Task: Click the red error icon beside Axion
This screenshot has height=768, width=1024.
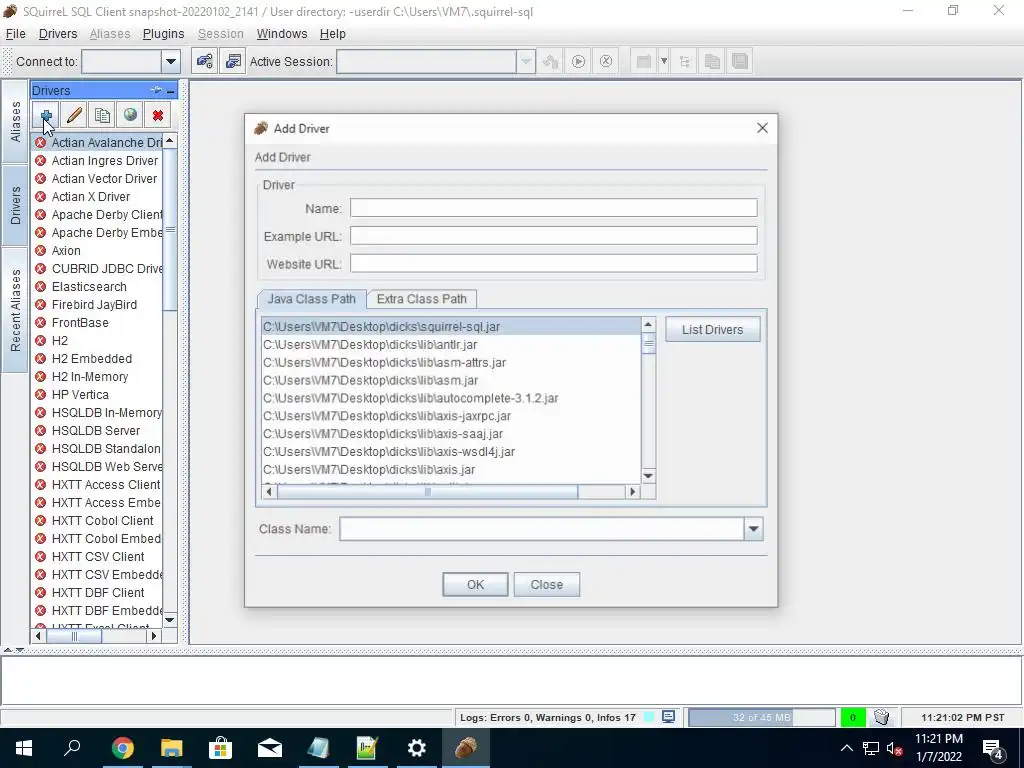Action: [40, 251]
